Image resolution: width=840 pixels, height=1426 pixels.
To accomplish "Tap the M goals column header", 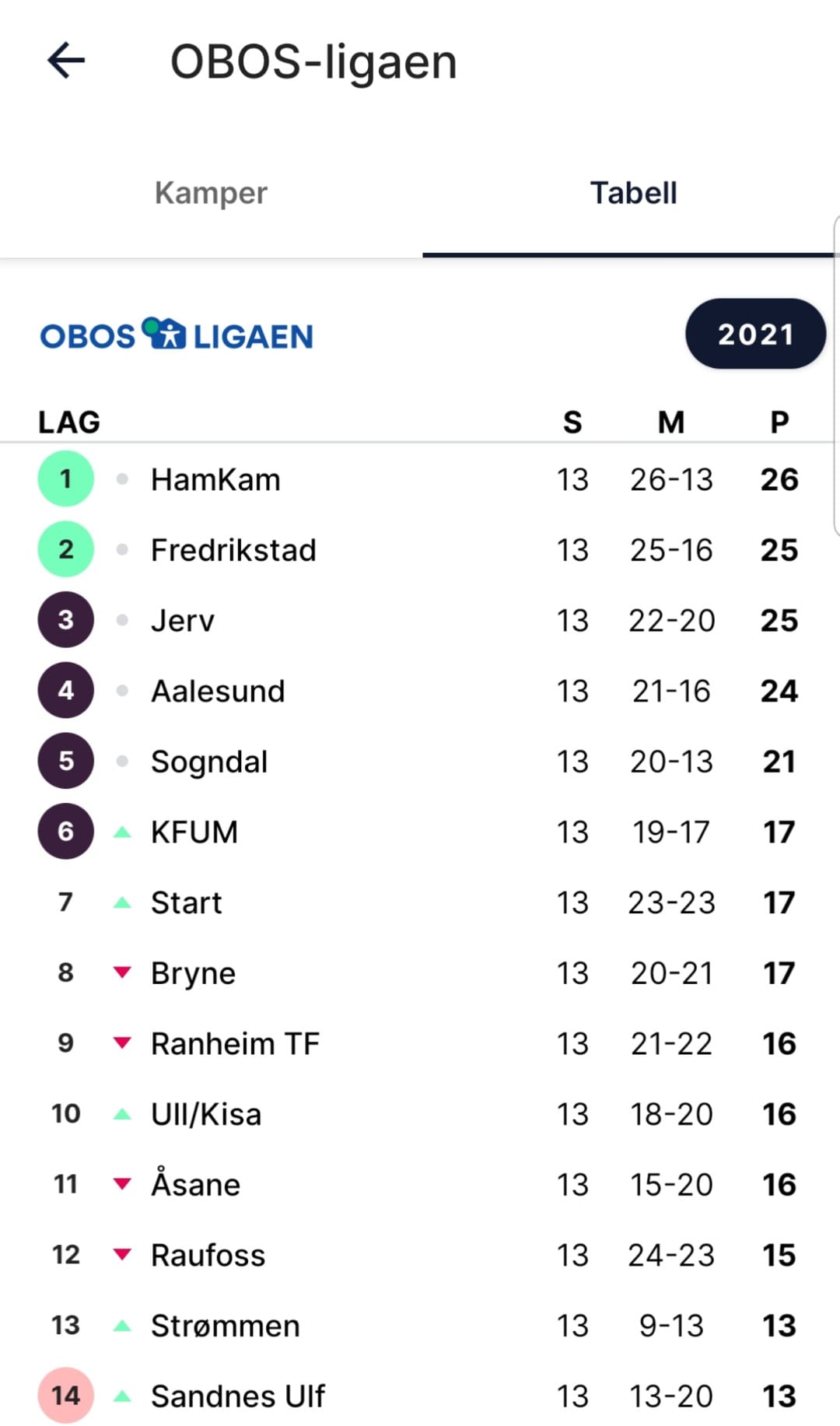I will [671, 422].
